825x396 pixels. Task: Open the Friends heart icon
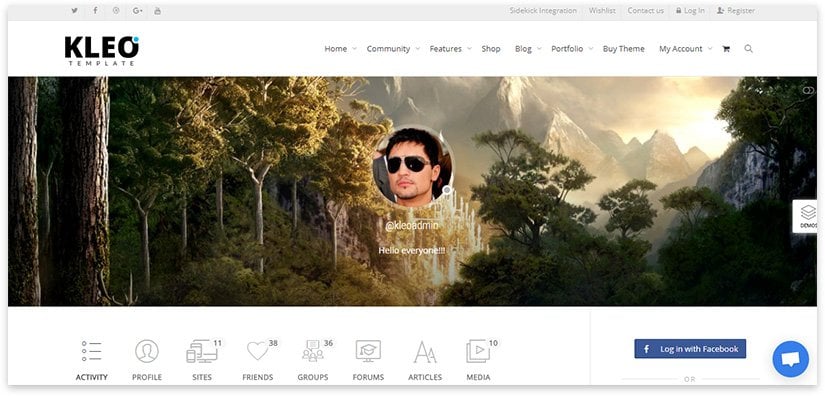click(x=258, y=351)
